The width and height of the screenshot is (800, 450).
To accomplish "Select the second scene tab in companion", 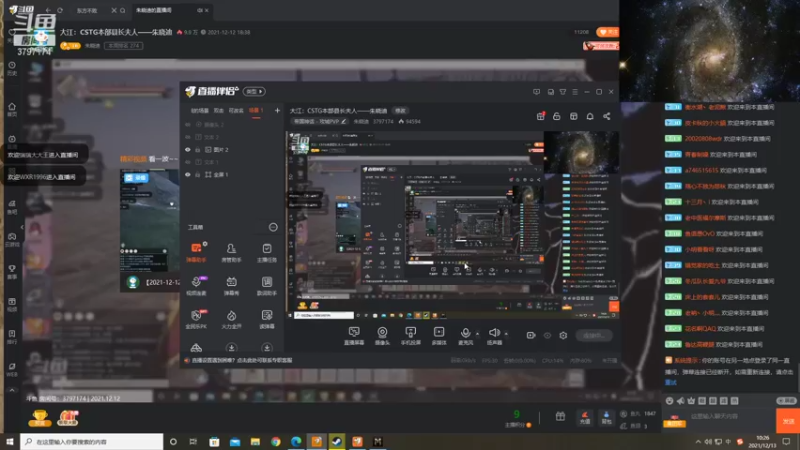I will coord(219,110).
